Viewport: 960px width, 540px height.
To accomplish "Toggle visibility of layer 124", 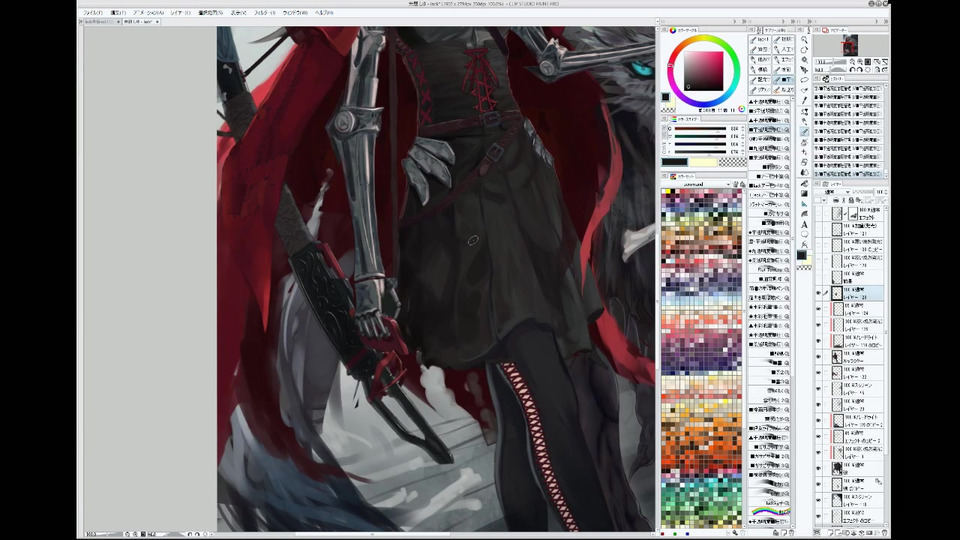I will coord(819,309).
